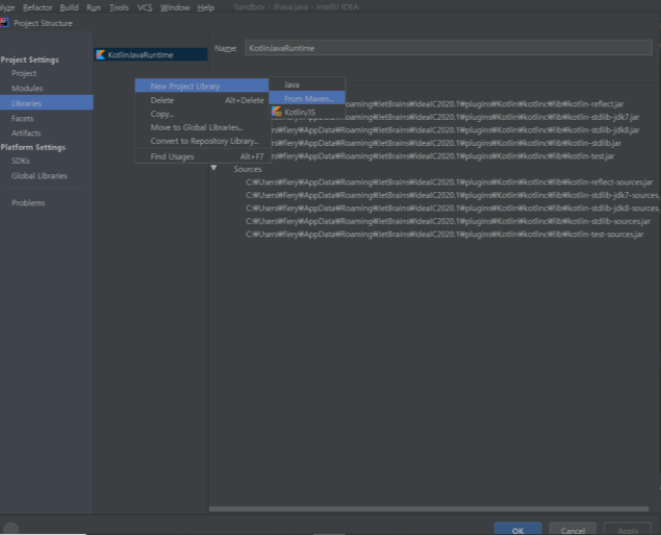Select From Maven... in submenu
This screenshot has width=661, height=535.
(x=307, y=98)
